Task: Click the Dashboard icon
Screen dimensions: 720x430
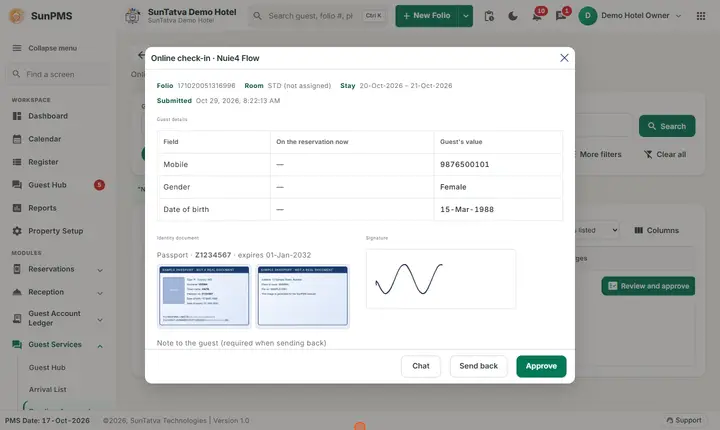Action: [x=17, y=116]
